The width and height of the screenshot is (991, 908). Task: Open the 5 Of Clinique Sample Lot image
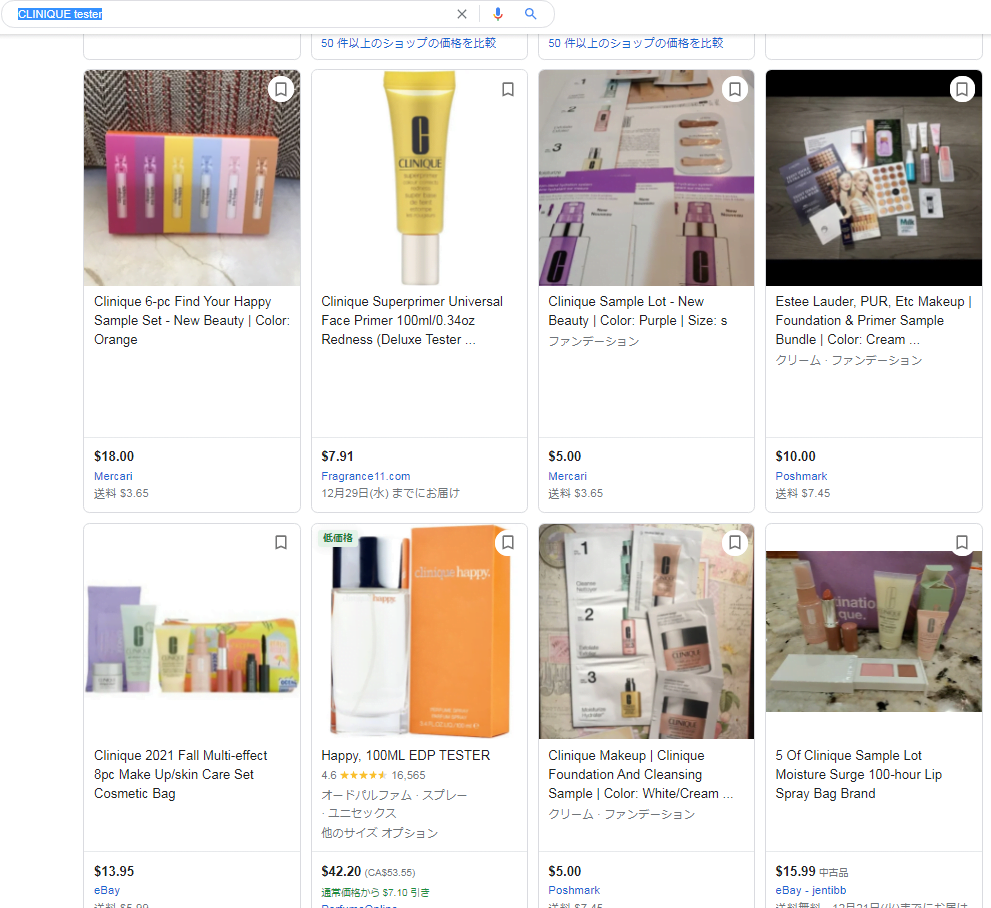(x=874, y=631)
